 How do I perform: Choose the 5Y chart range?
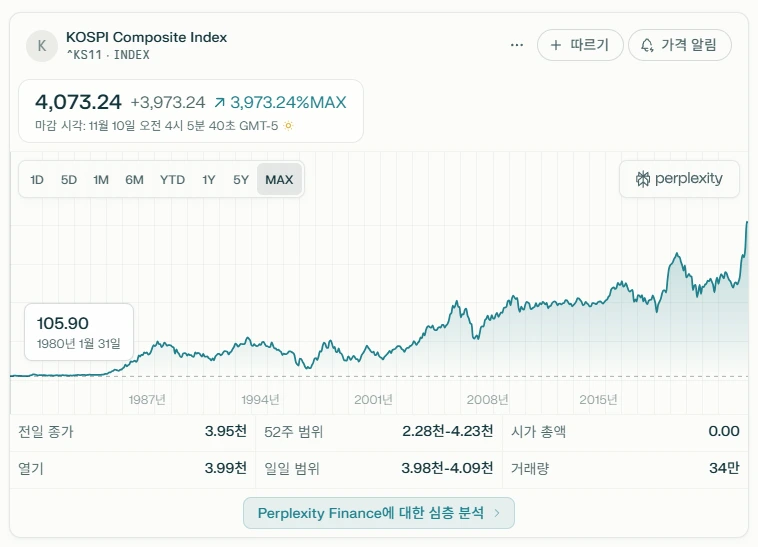(x=241, y=180)
